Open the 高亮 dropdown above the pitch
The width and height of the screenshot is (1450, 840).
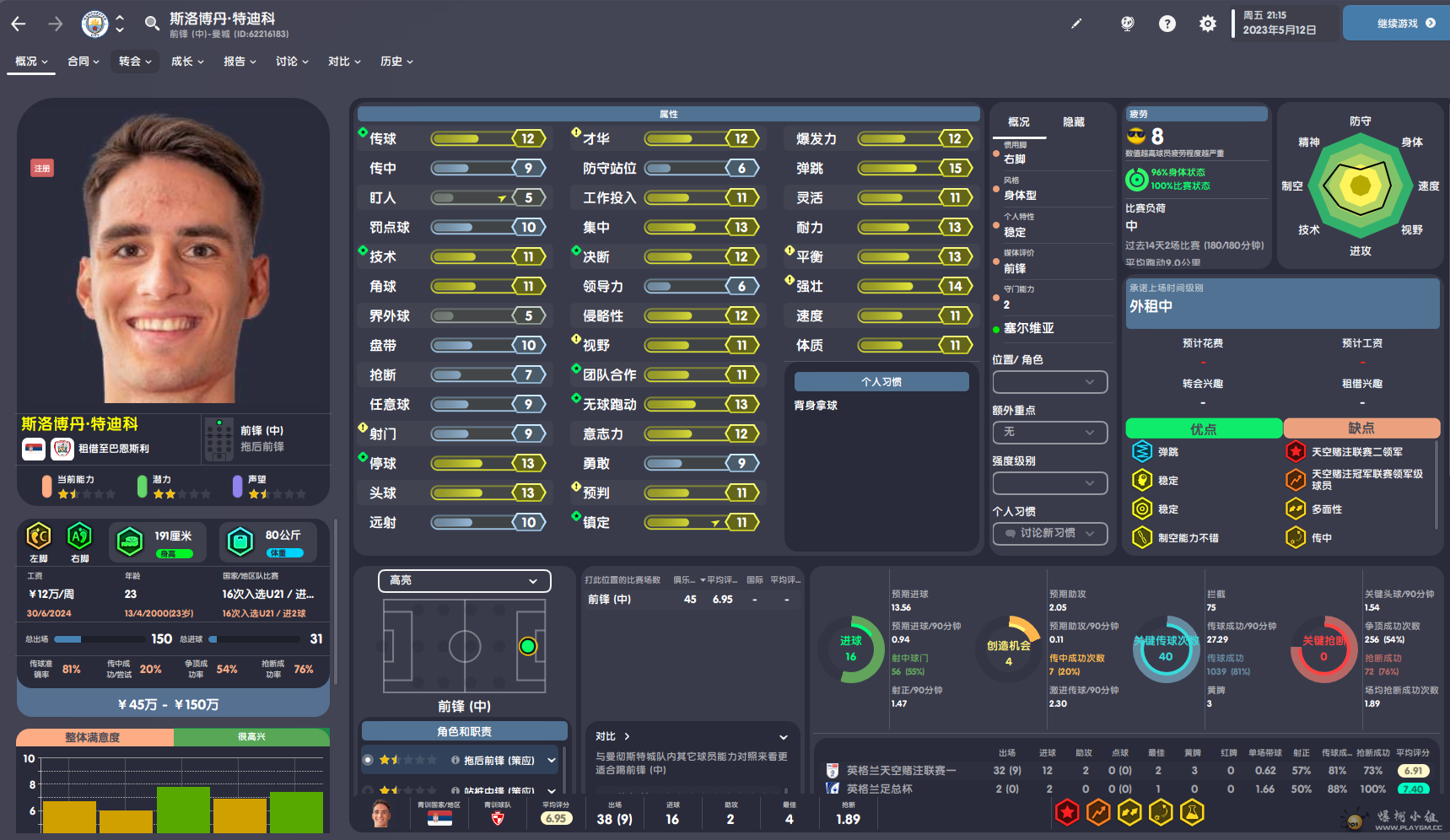(x=464, y=580)
